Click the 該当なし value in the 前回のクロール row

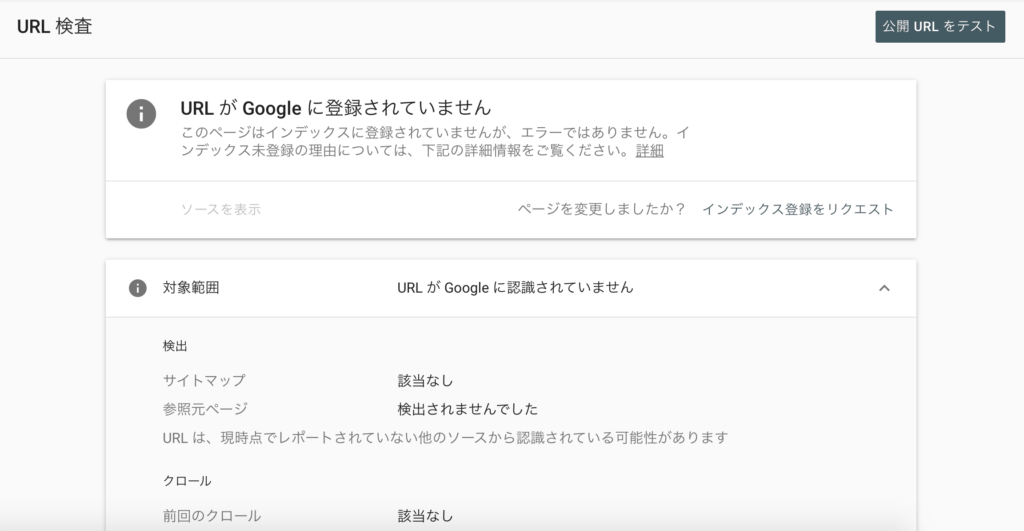[x=425, y=516]
